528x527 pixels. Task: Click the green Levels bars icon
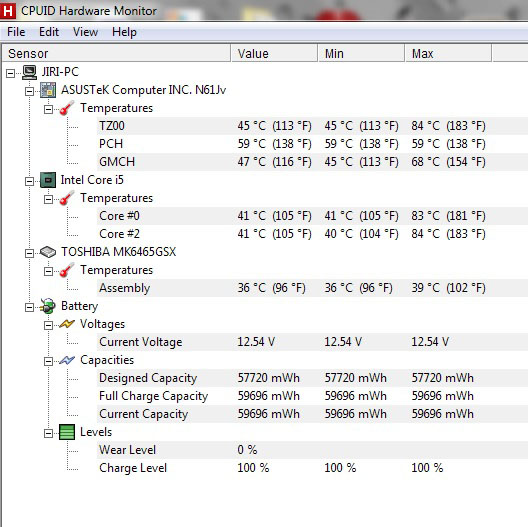coord(67,432)
